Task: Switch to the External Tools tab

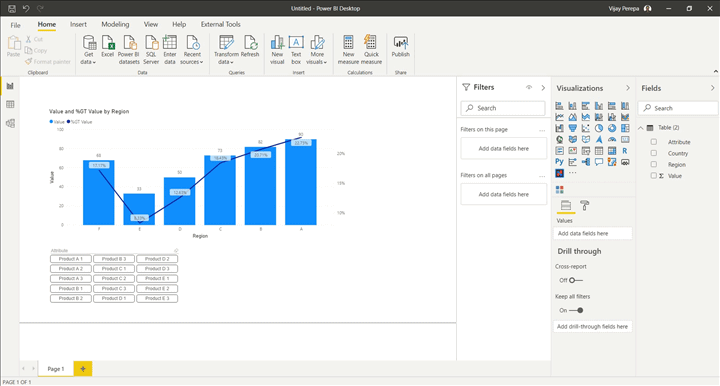Action: click(x=220, y=24)
